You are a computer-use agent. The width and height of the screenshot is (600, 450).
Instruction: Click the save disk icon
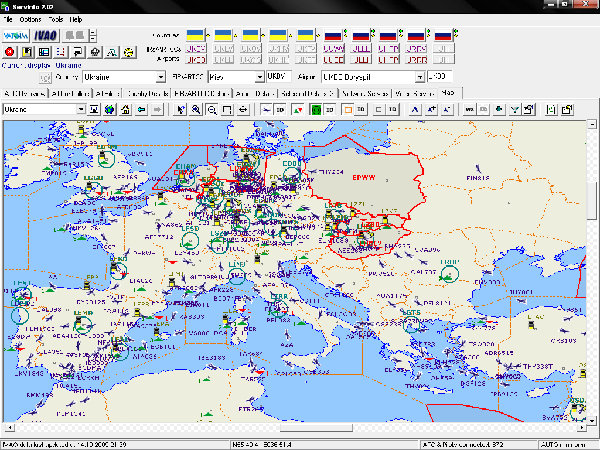(27, 52)
